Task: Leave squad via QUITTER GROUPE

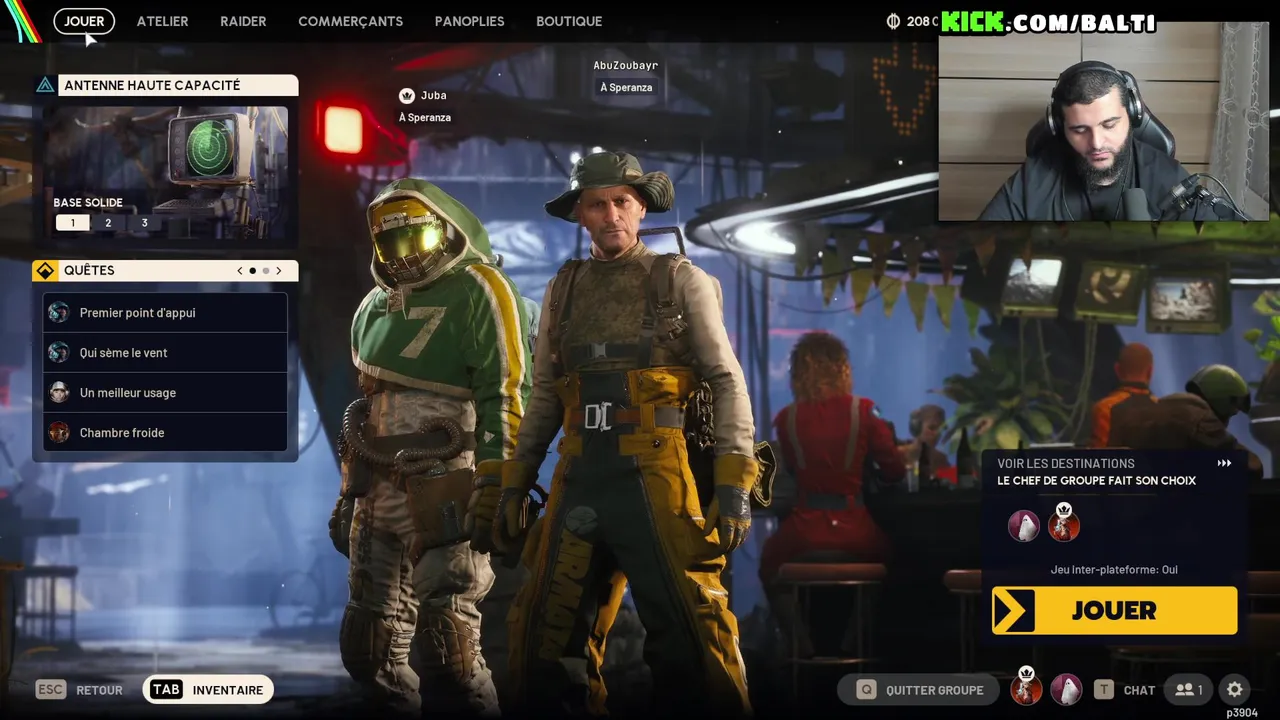Action: point(921,690)
